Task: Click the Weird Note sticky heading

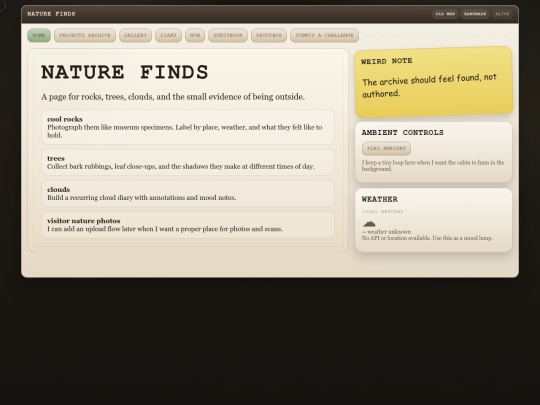Action: point(387,61)
